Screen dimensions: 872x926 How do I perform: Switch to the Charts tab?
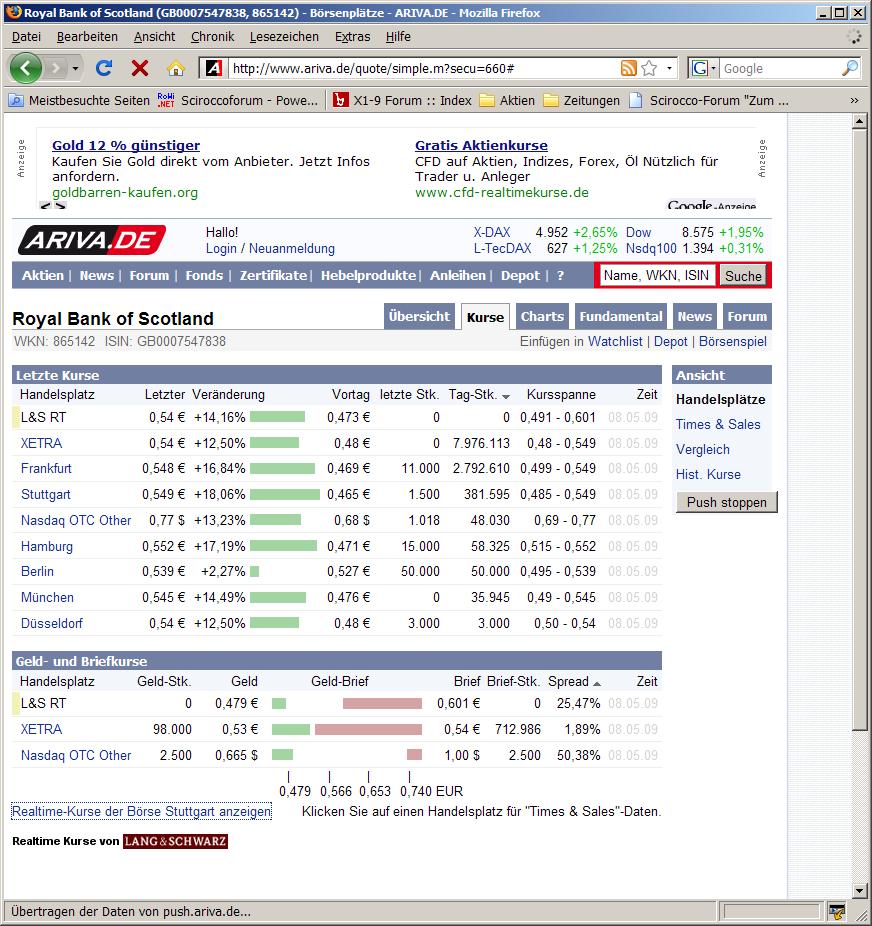tap(542, 317)
